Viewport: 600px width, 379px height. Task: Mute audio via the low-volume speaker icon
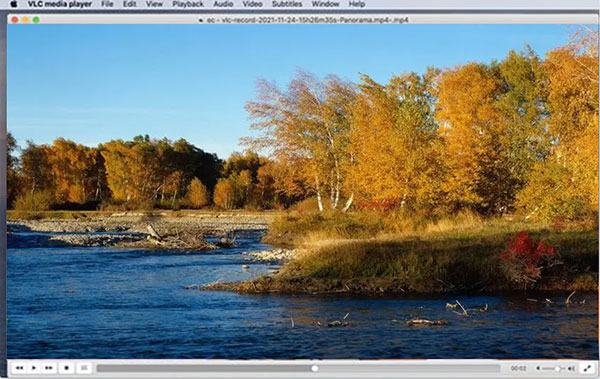[538, 369]
